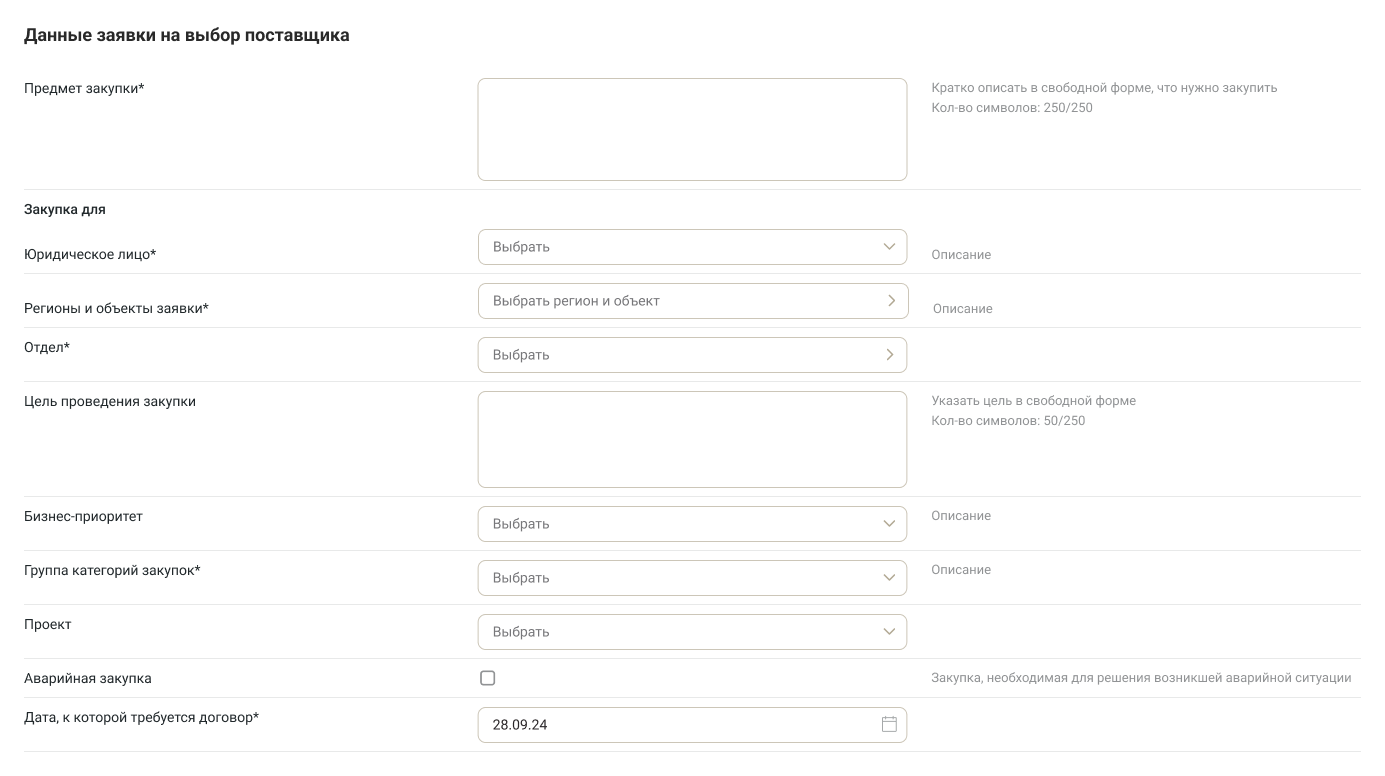Focus the Предмет закупки text area
1385x776 pixels.
point(692,130)
